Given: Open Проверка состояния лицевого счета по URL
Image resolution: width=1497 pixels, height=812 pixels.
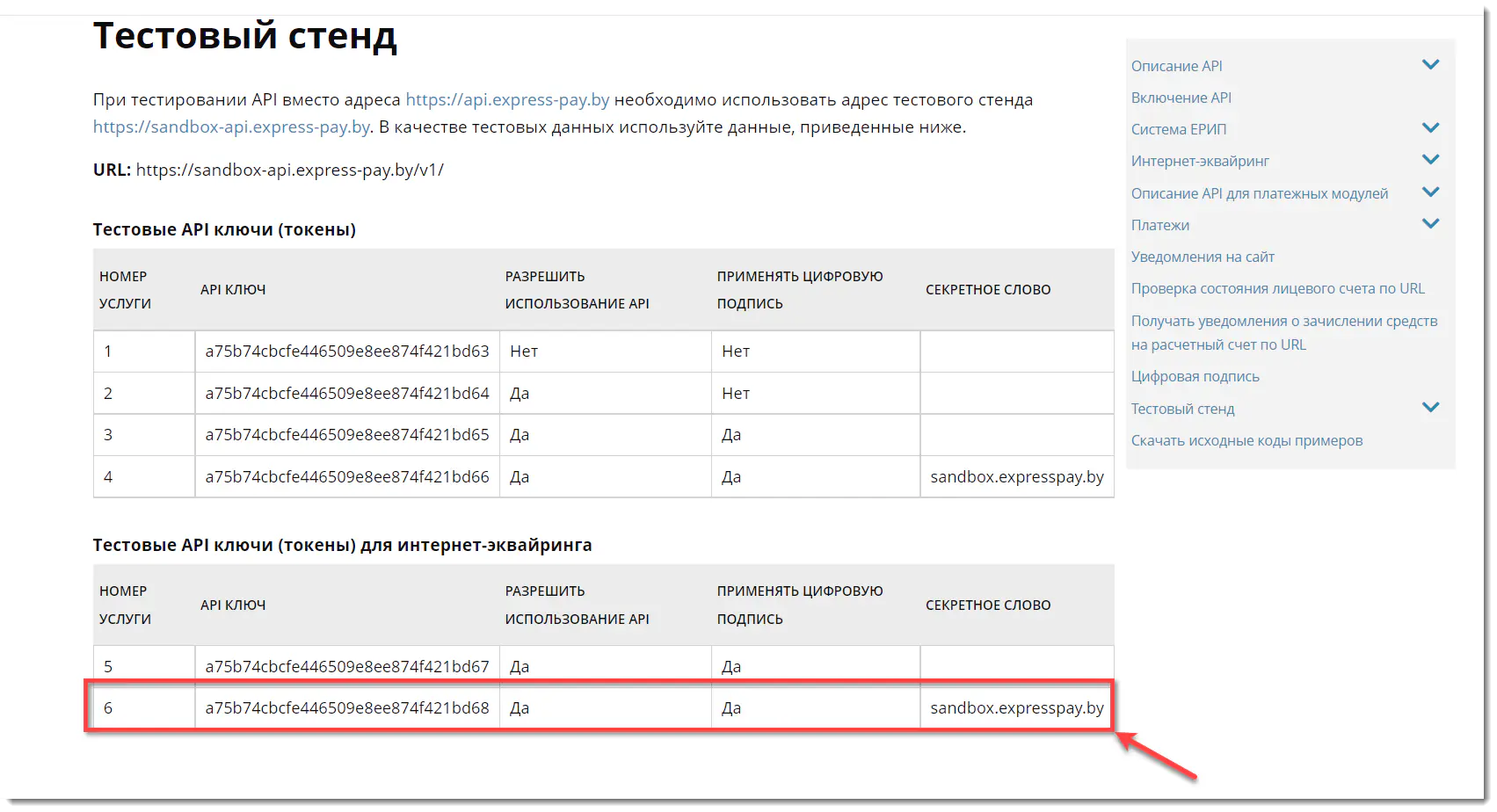Looking at the screenshot, I should click(1277, 288).
